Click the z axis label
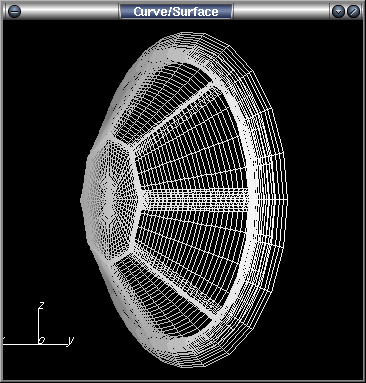The image size is (366, 383). pos(42,305)
